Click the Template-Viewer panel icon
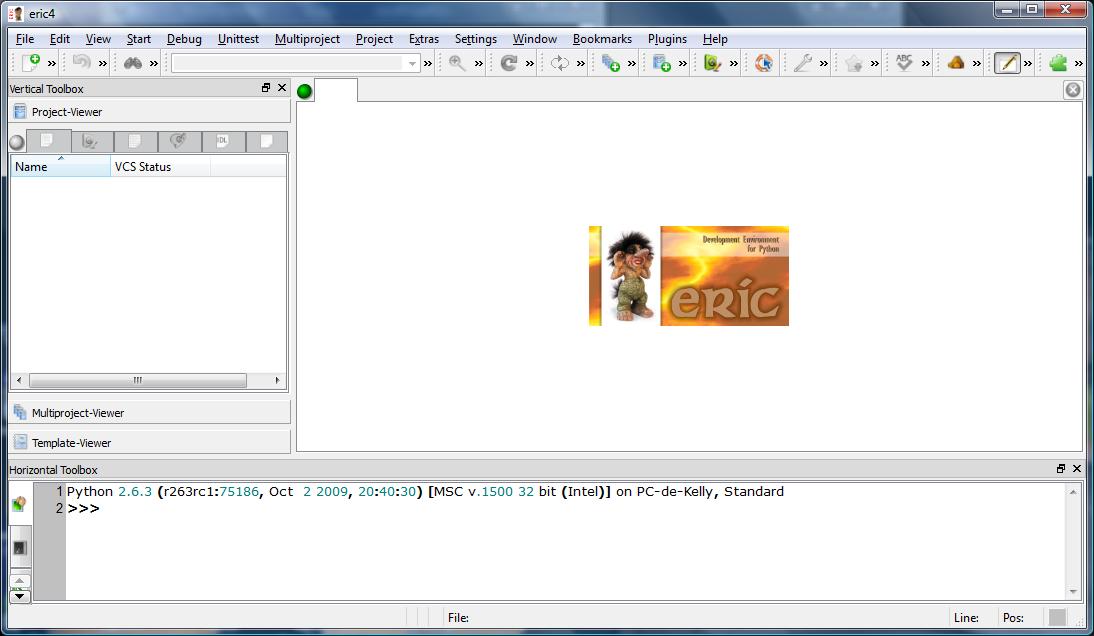The width and height of the screenshot is (1094, 636). pyautogui.click(x=20, y=442)
